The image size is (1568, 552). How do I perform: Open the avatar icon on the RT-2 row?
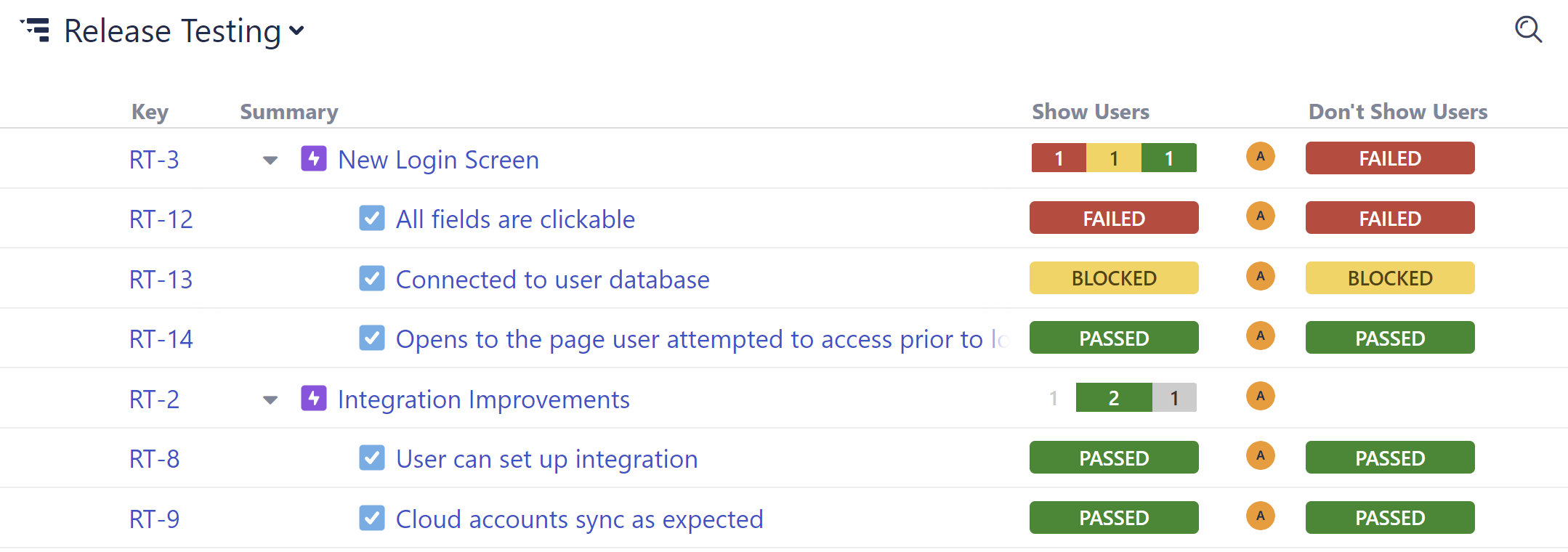click(x=1261, y=397)
